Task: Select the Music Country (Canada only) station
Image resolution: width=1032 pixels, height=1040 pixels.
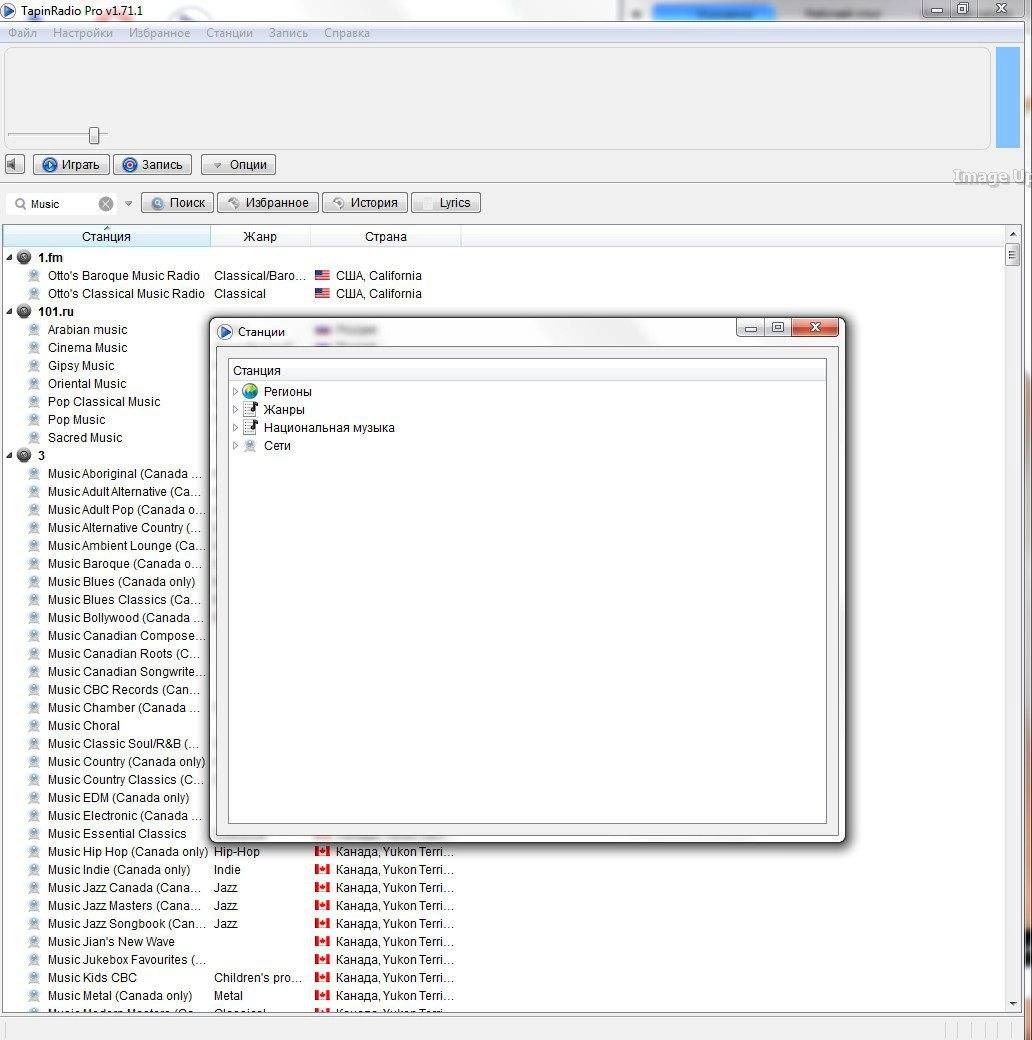Action: tap(127, 761)
